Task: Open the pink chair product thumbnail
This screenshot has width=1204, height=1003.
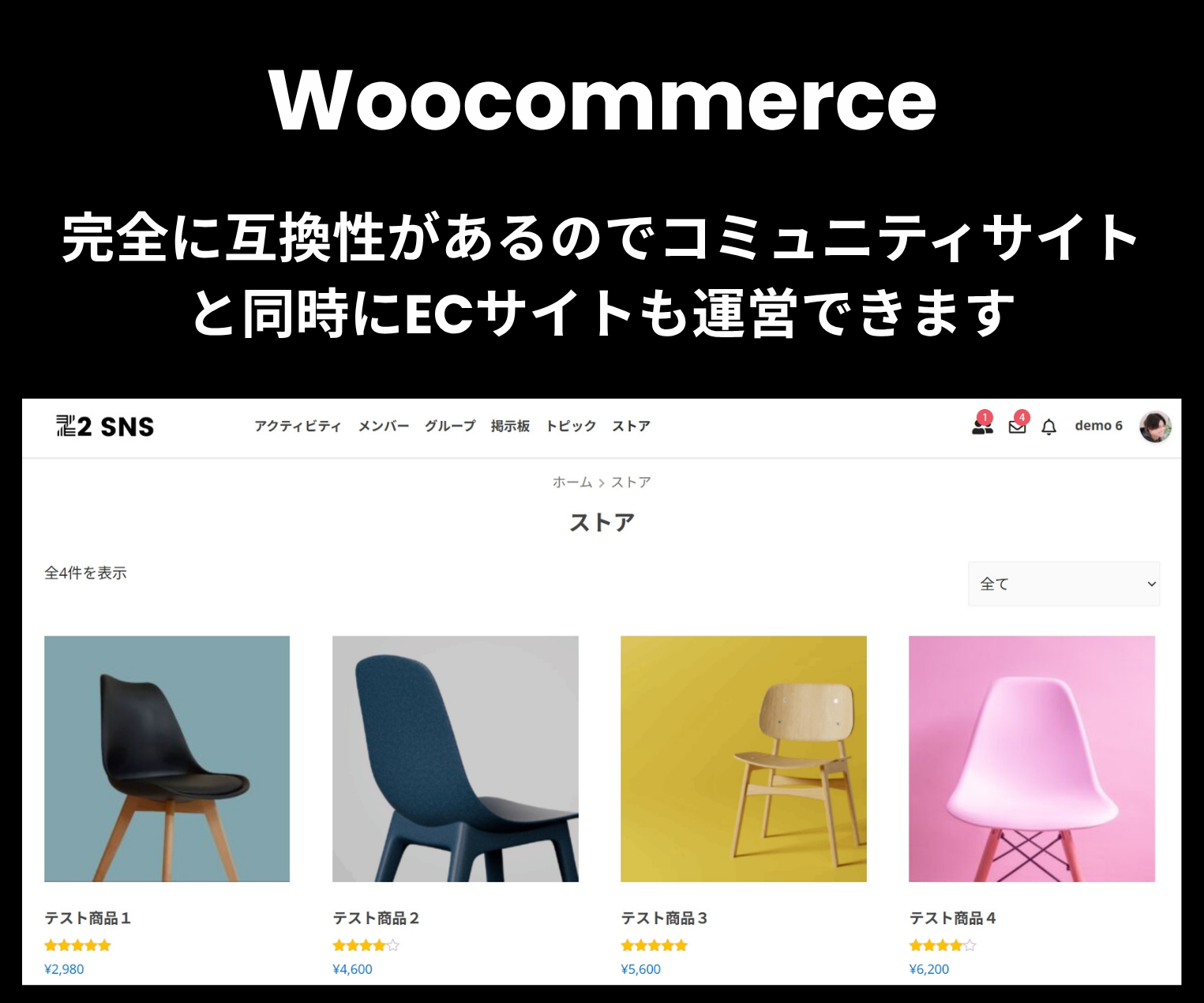Action: click(x=1032, y=759)
